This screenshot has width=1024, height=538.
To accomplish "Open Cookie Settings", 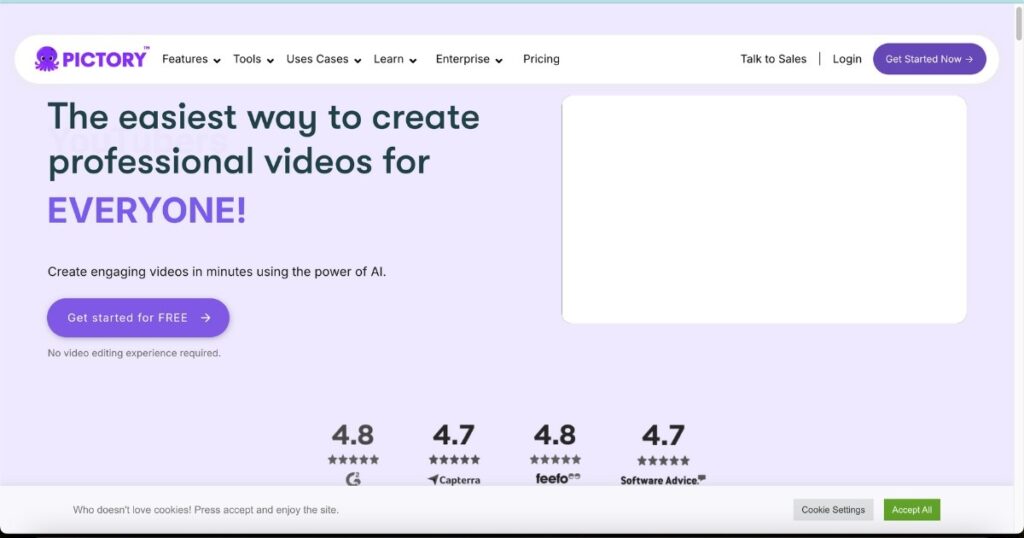I will pyautogui.click(x=833, y=510).
